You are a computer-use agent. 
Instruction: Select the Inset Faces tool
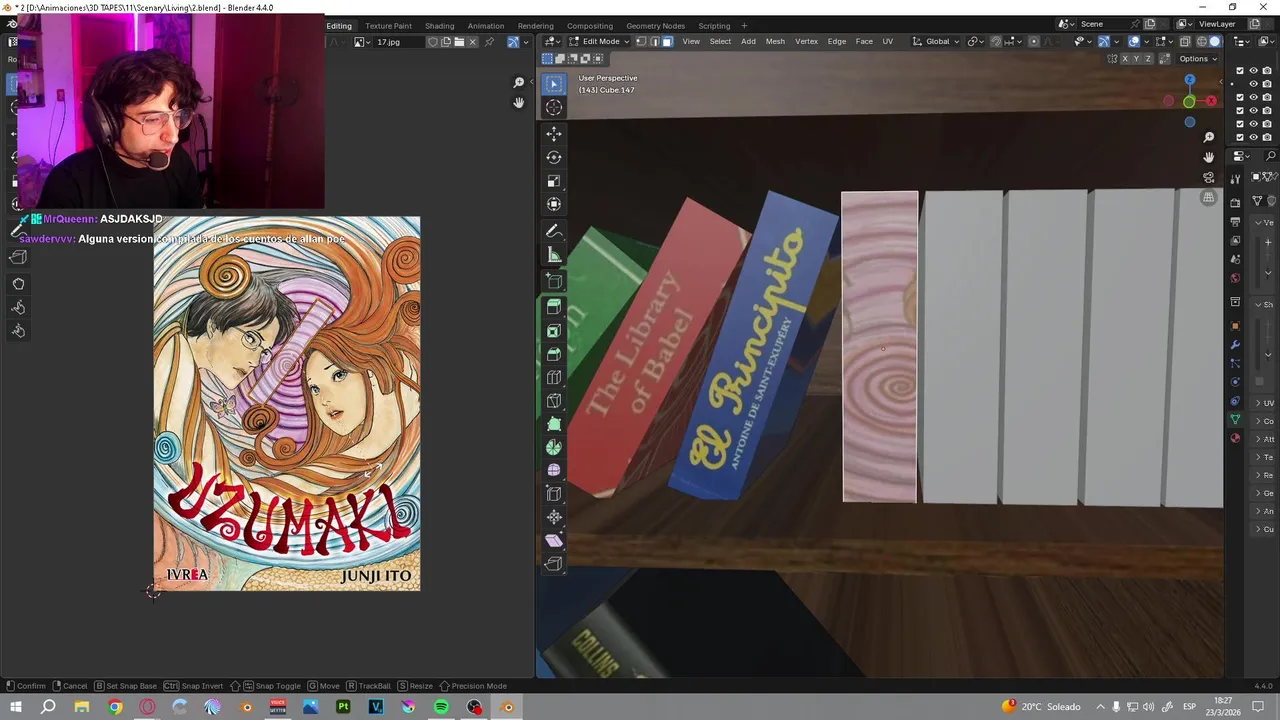554,331
